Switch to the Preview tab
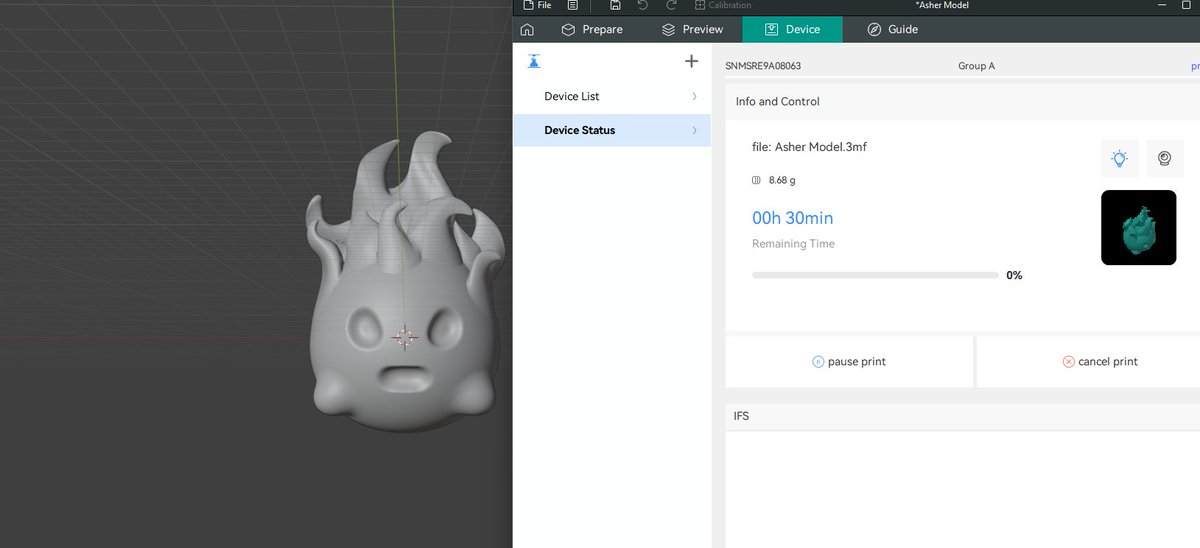 (x=692, y=29)
